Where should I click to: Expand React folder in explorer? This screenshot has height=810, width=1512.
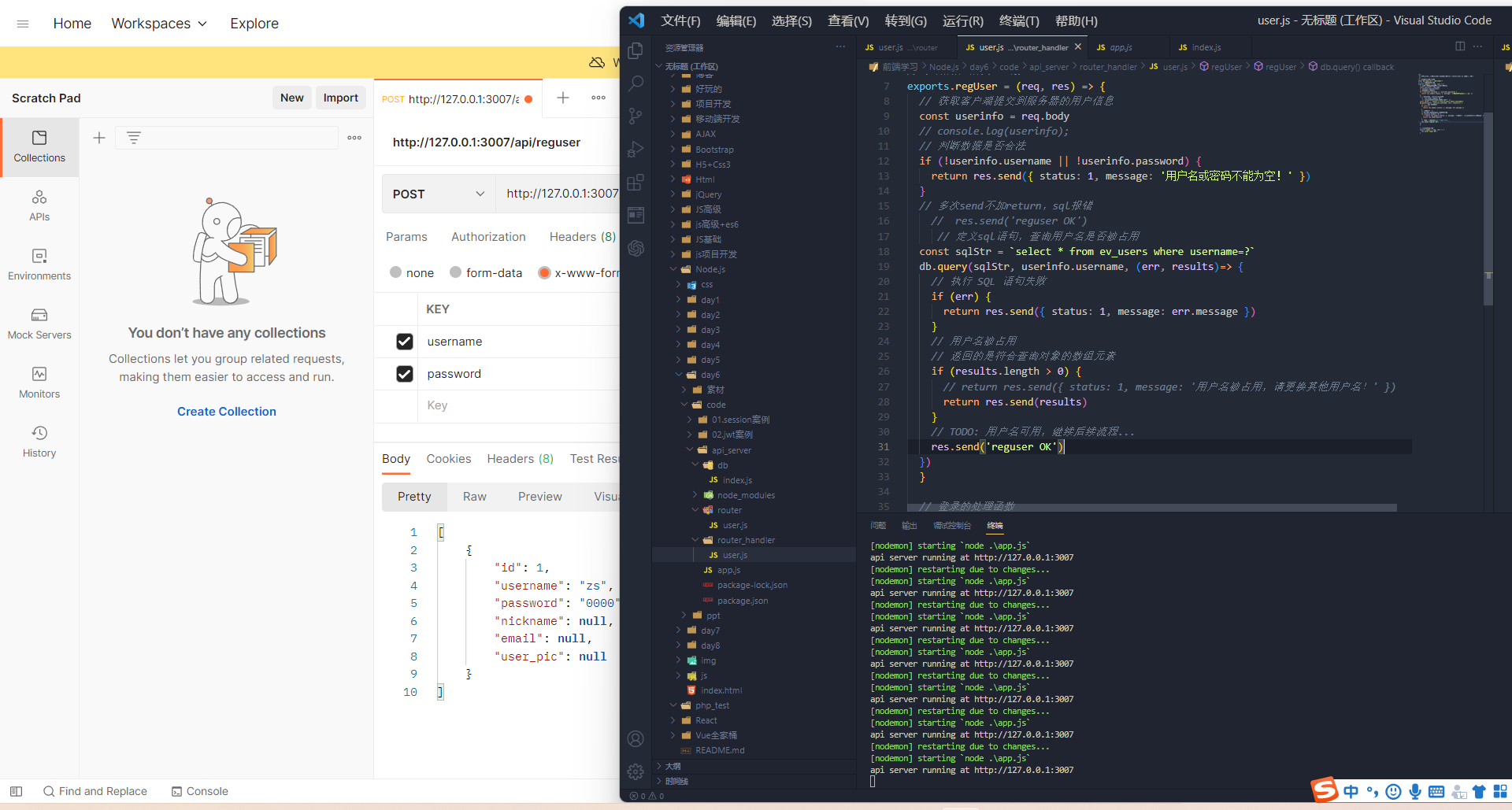coord(673,720)
